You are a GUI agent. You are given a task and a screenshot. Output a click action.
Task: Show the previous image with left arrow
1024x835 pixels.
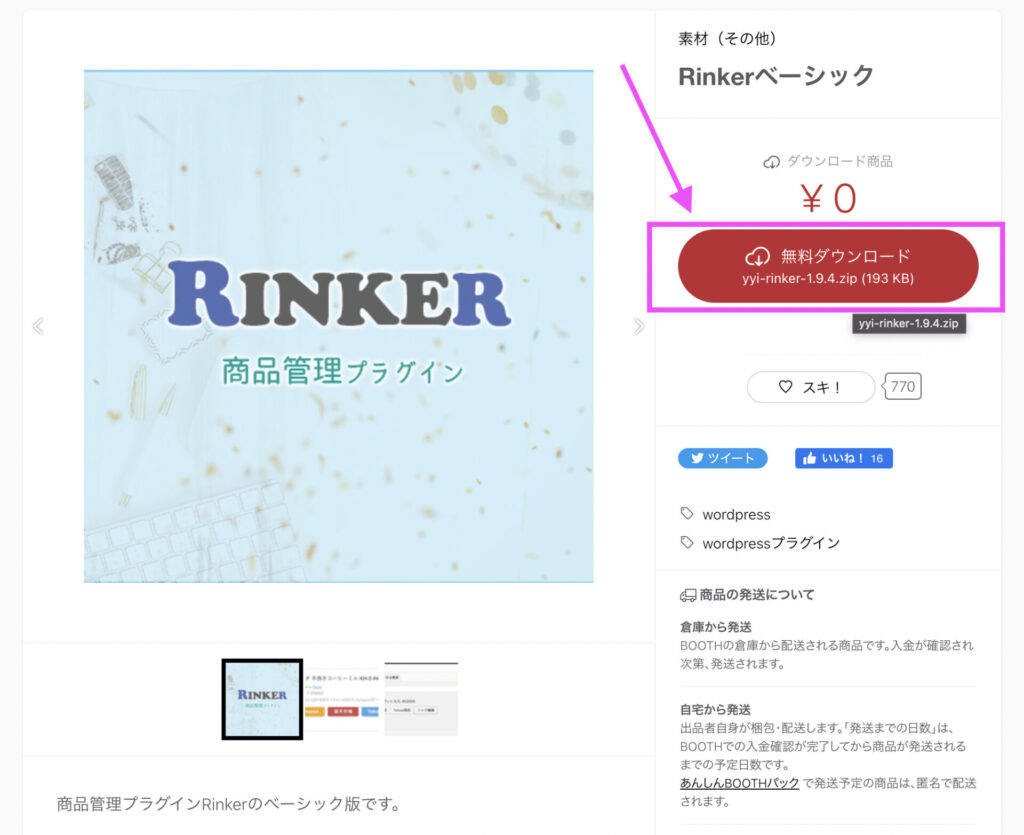point(39,326)
